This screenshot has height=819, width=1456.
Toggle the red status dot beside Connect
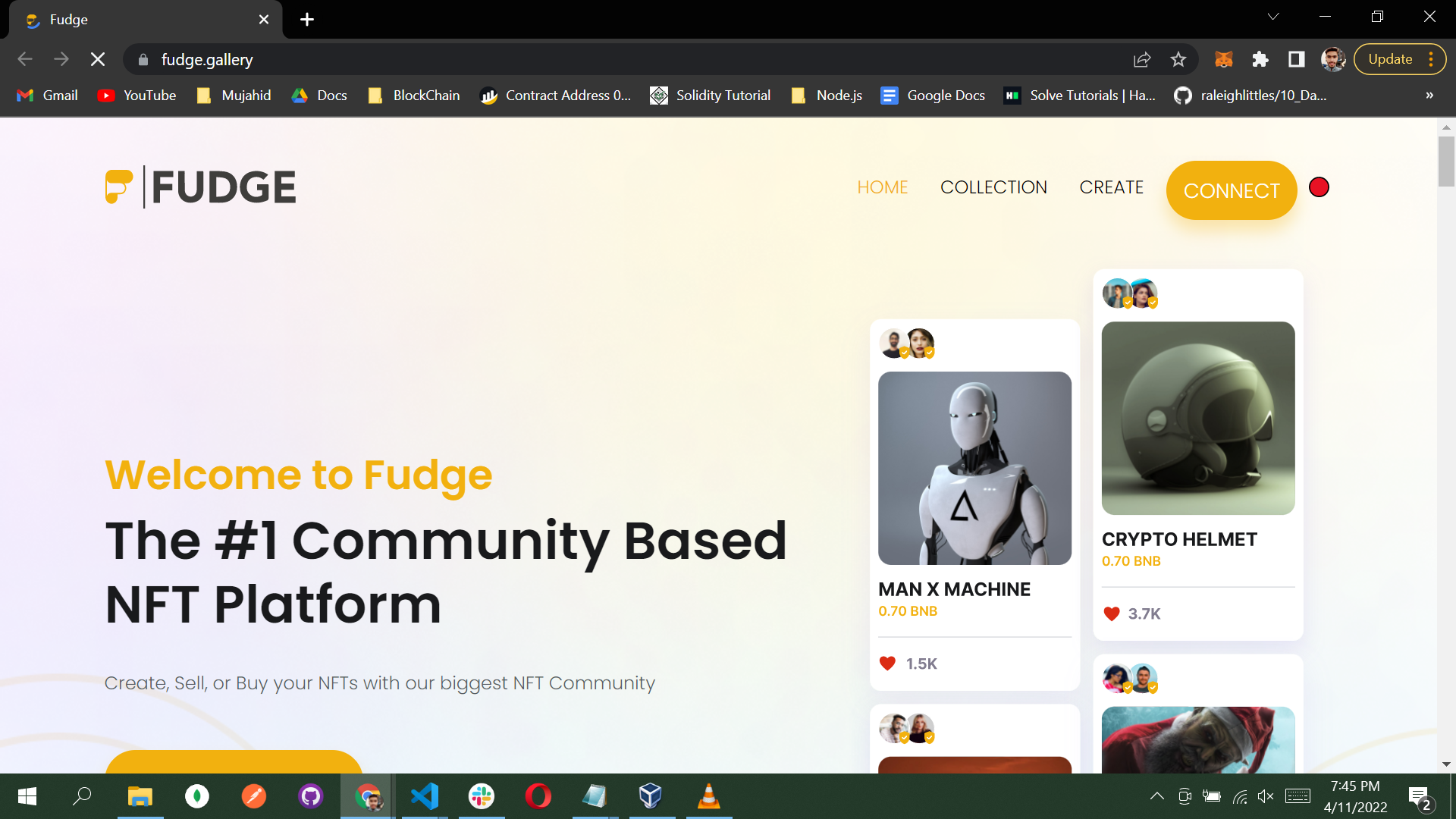tap(1319, 187)
